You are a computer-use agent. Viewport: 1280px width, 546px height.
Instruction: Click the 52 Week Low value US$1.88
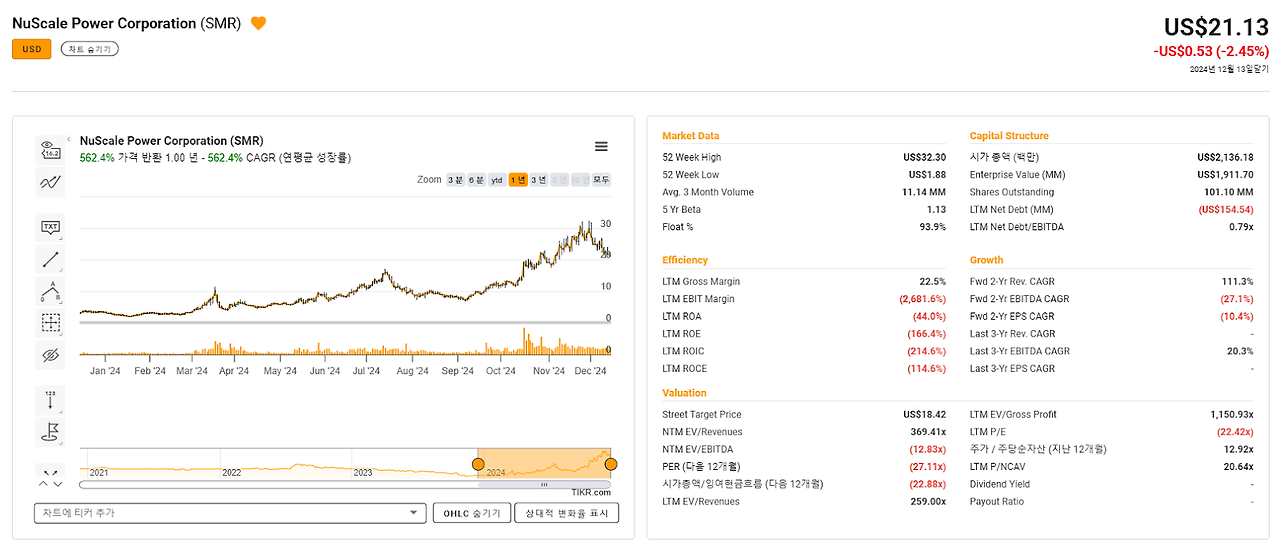(927, 175)
